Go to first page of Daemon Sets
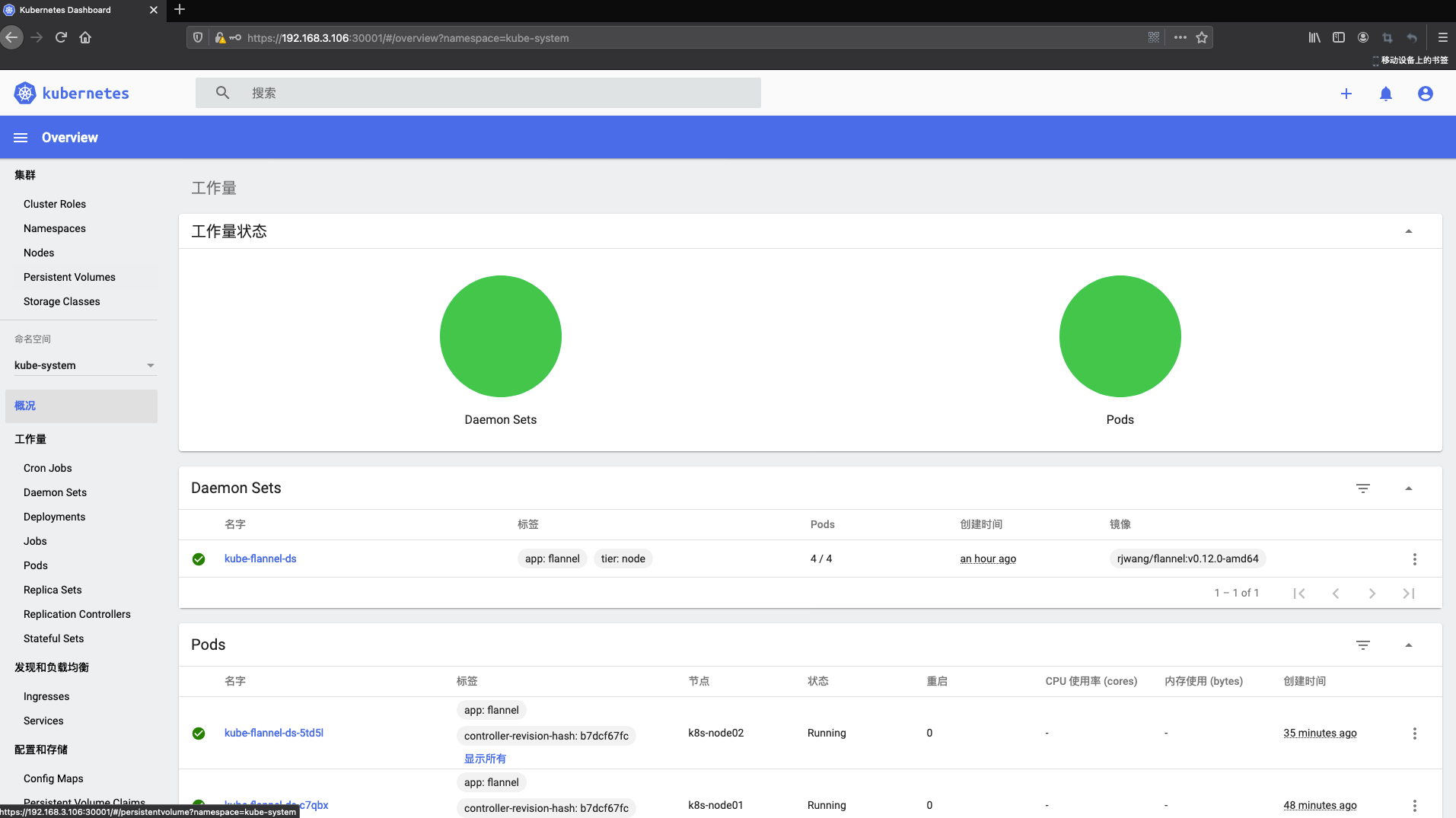The image size is (1456, 818). pyautogui.click(x=1299, y=594)
